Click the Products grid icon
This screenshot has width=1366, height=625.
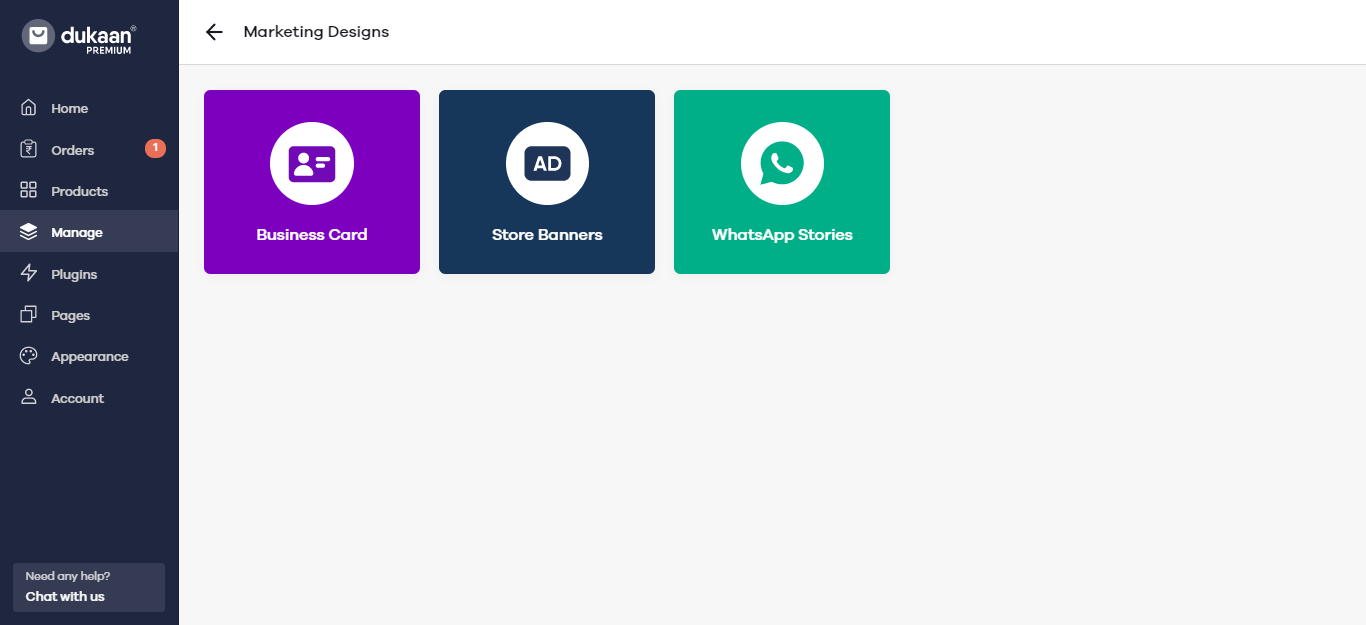(29, 190)
